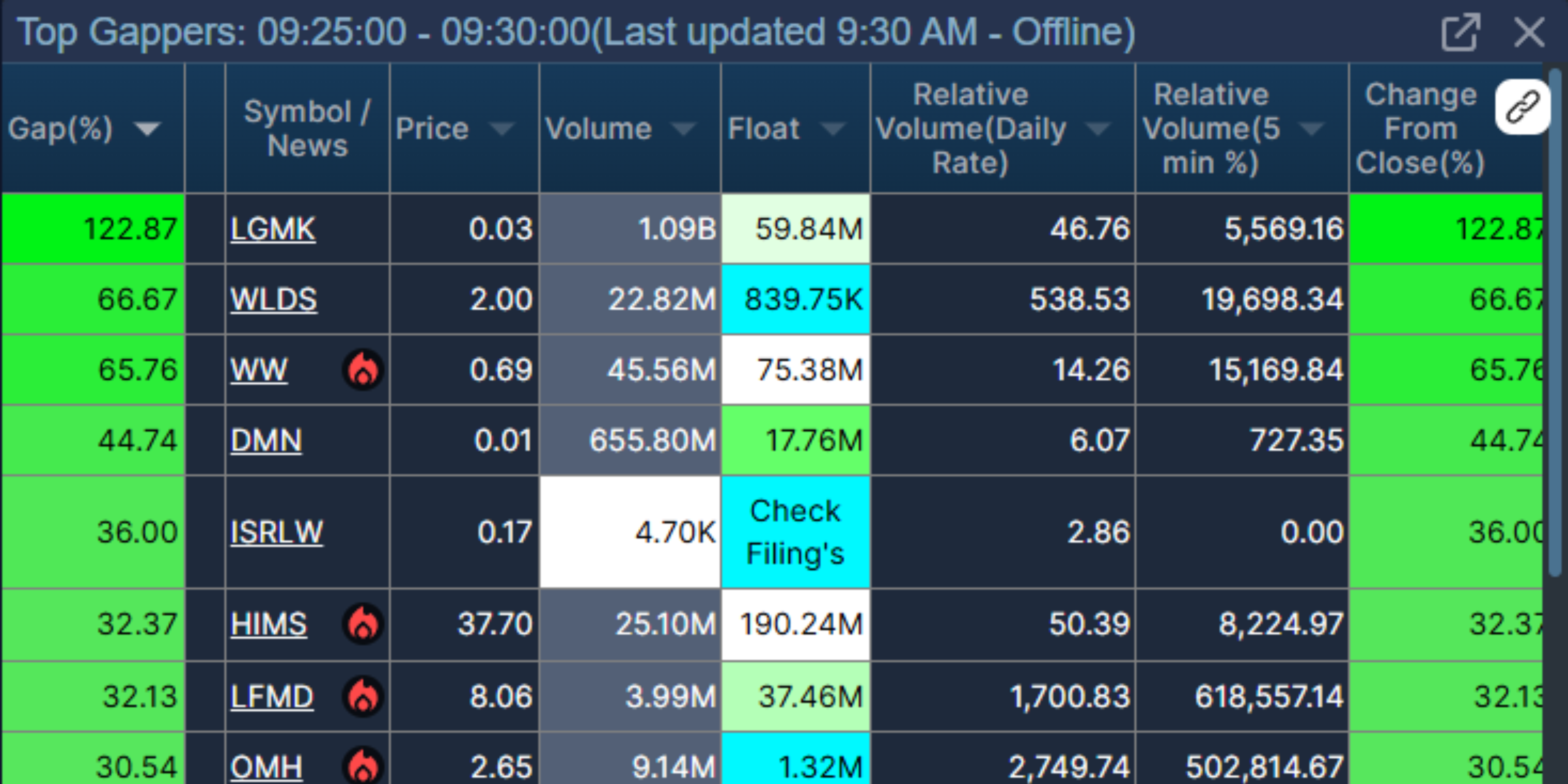Click the 4.70K volume cell
Image resolution: width=1568 pixels, height=784 pixels.
tap(630, 532)
